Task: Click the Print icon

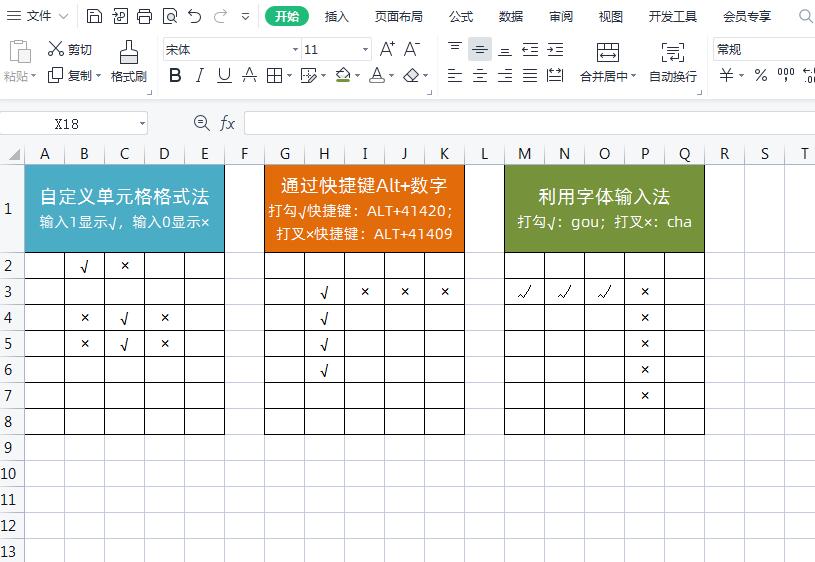Action: point(144,17)
